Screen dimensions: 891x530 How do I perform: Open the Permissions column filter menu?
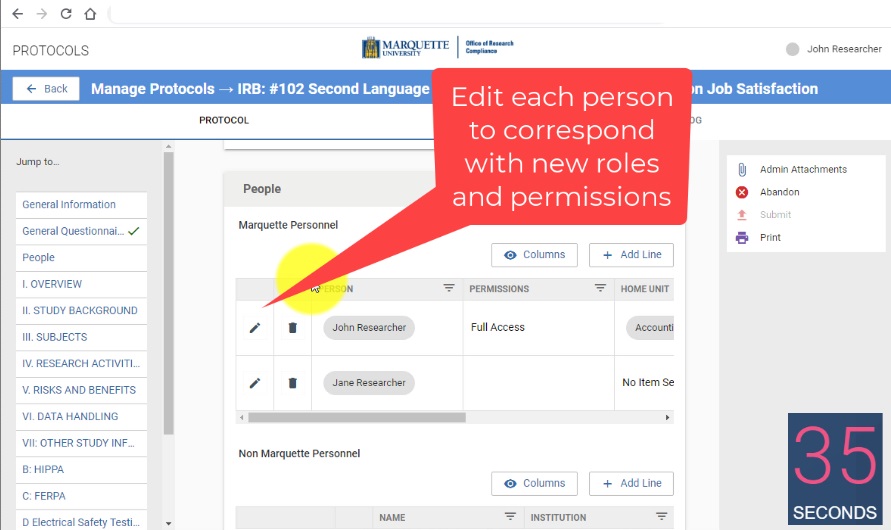coord(600,288)
